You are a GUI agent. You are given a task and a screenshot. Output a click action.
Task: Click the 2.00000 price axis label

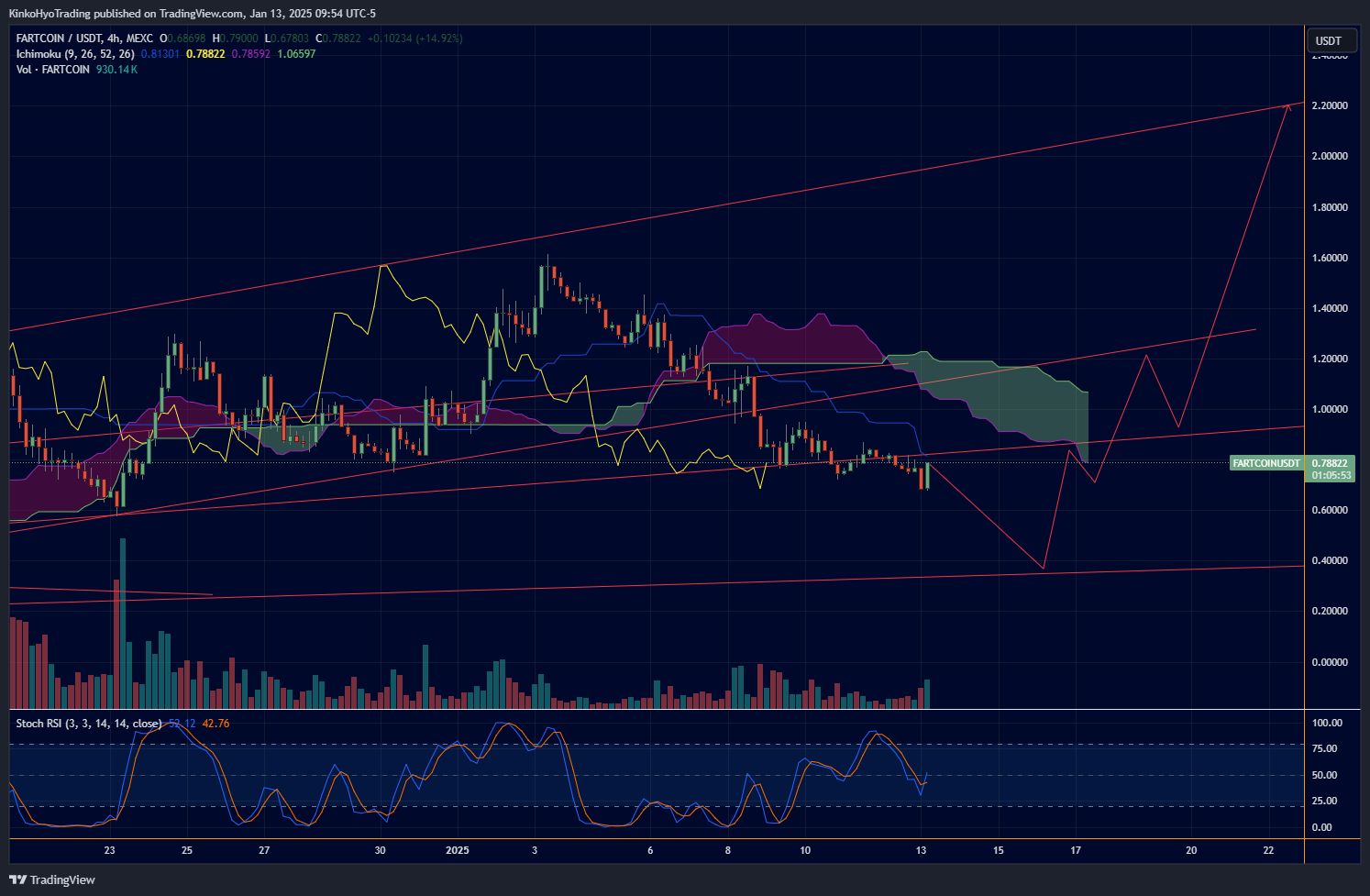coord(1330,156)
